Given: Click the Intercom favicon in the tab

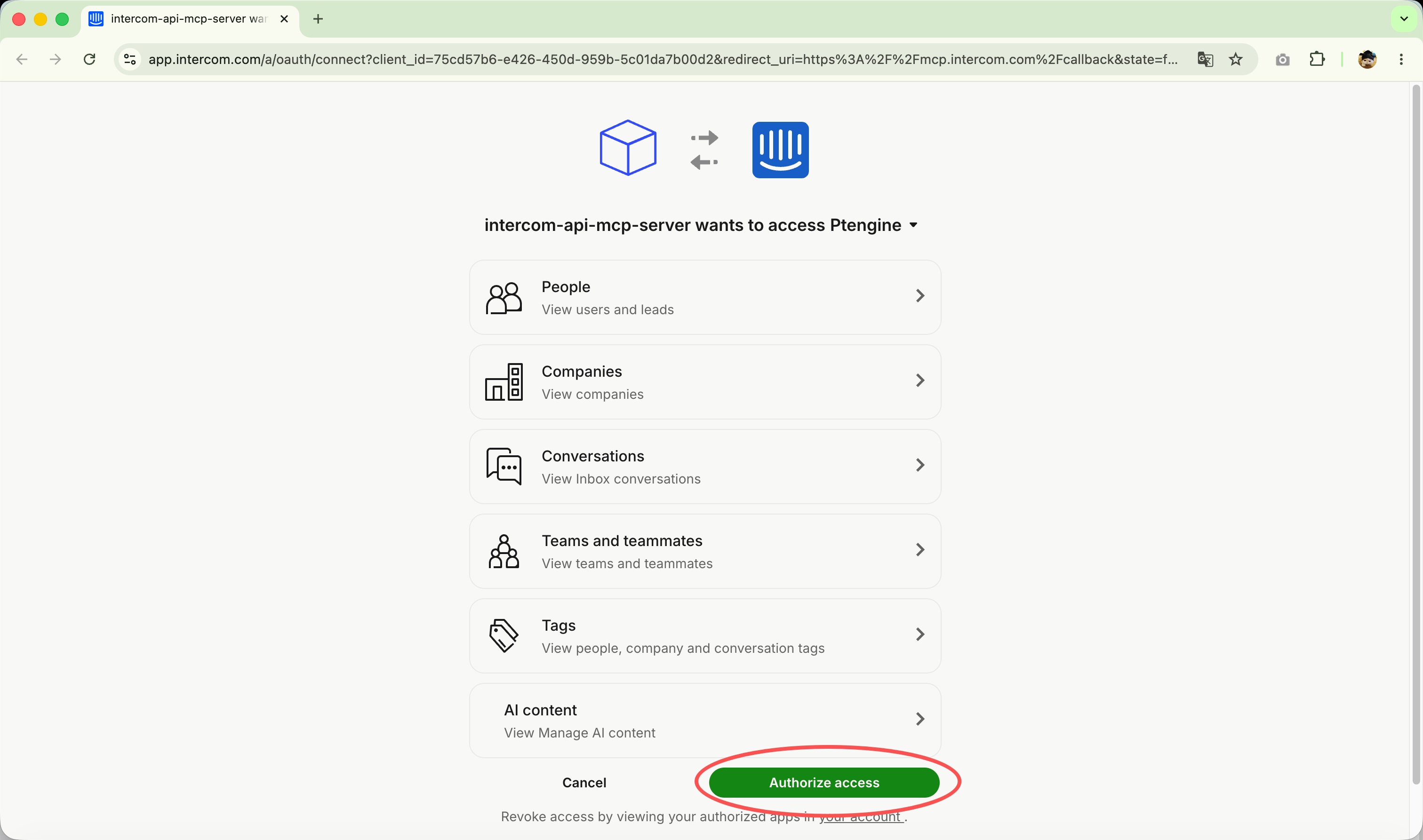Looking at the screenshot, I should [x=96, y=19].
